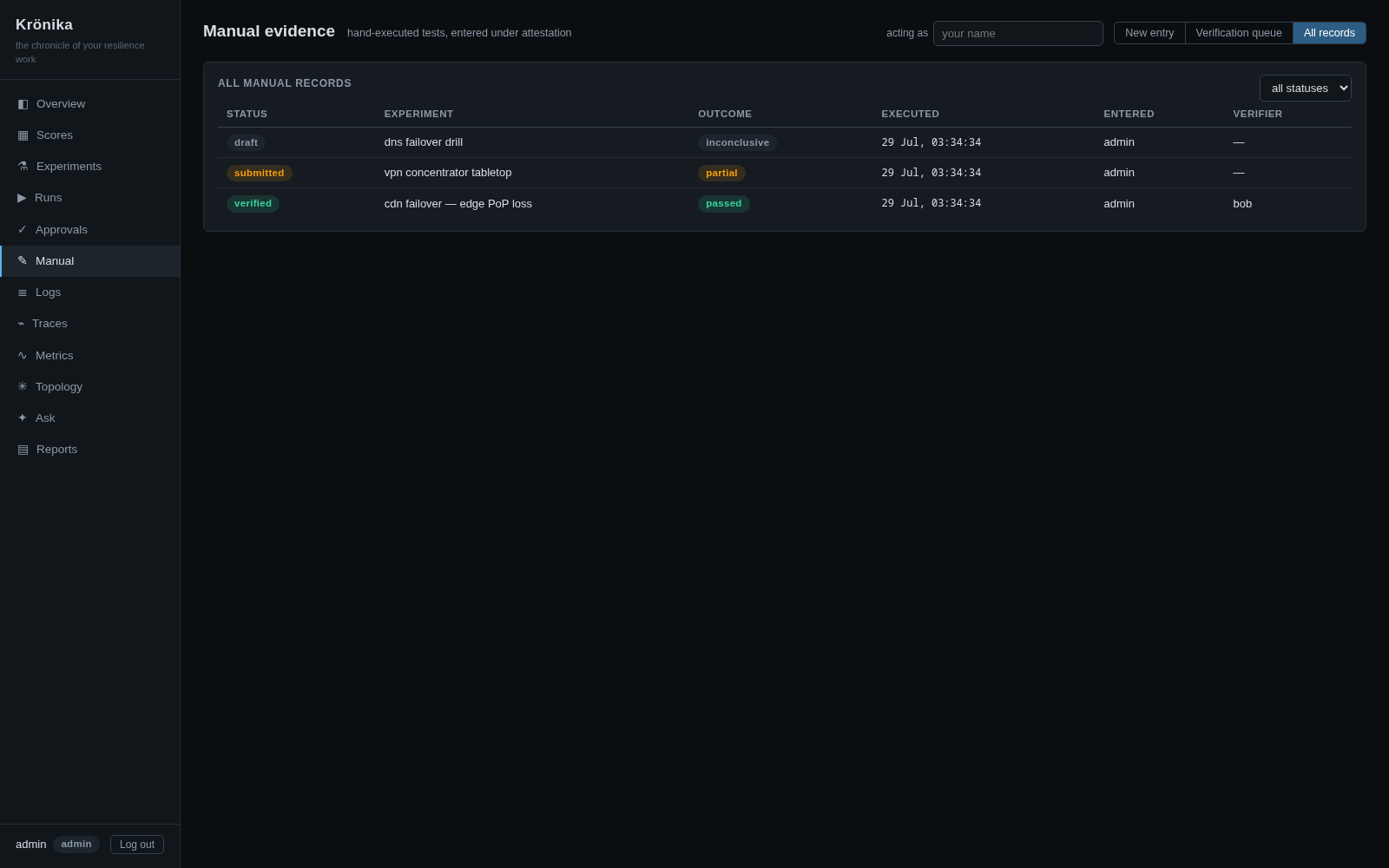
Task: Click the verified status badge
Action: point(253,204)
